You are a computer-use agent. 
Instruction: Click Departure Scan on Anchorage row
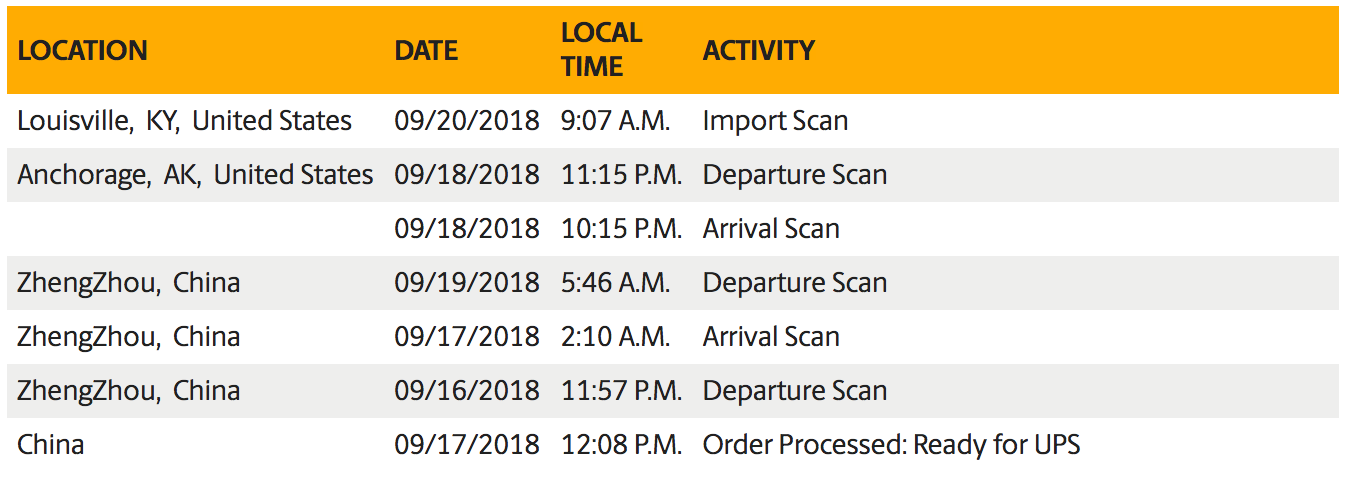point(795,175)
